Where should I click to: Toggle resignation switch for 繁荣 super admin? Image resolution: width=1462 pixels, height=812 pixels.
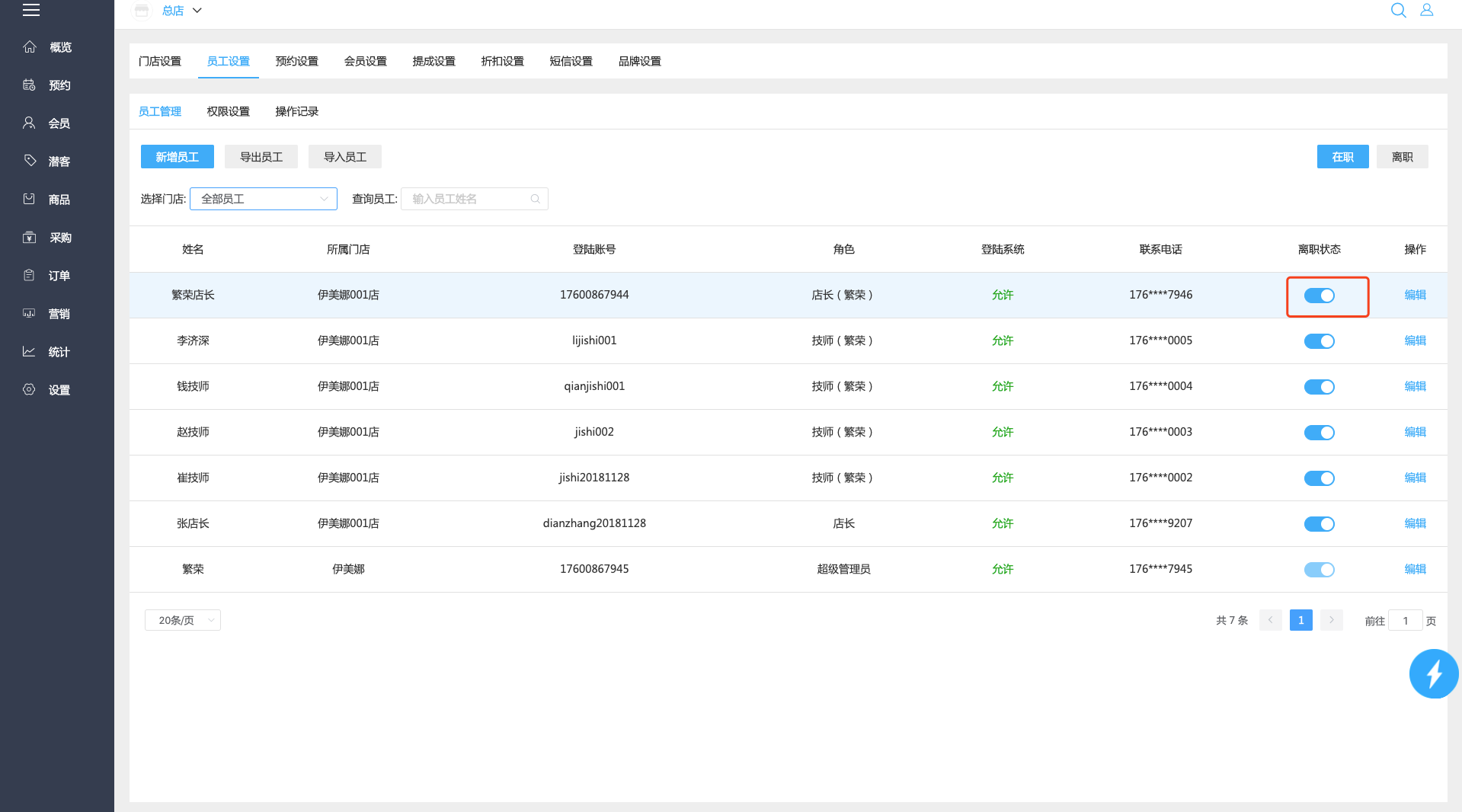(1320, 570)
